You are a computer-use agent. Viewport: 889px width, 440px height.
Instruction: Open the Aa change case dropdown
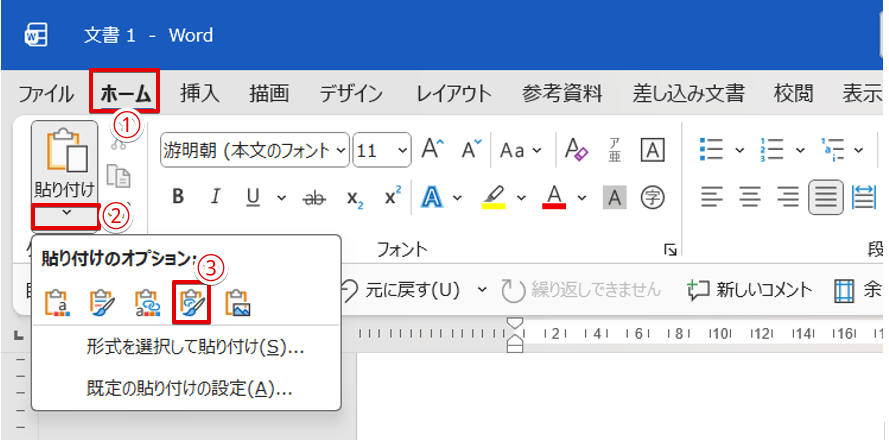tap(520, 150)
